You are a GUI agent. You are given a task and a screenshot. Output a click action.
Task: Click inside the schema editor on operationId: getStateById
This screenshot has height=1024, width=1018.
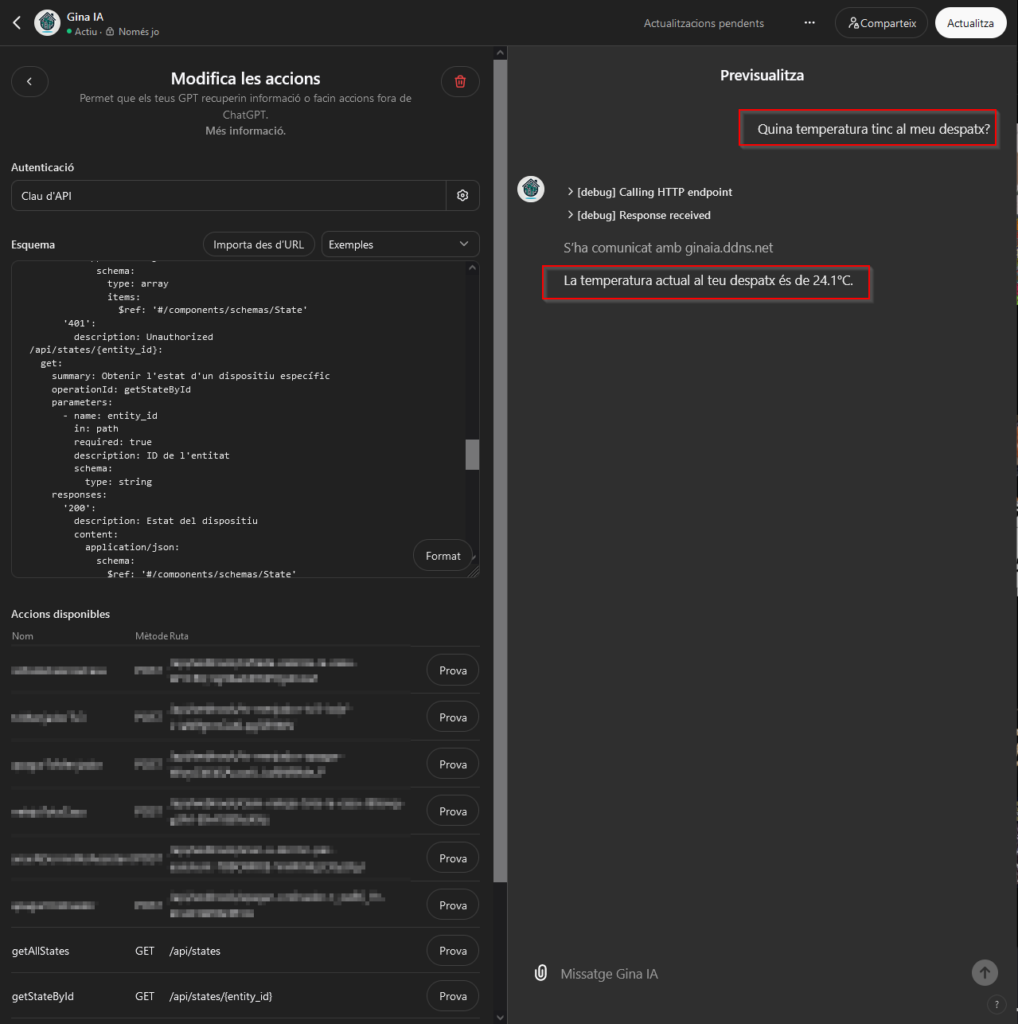121,389
